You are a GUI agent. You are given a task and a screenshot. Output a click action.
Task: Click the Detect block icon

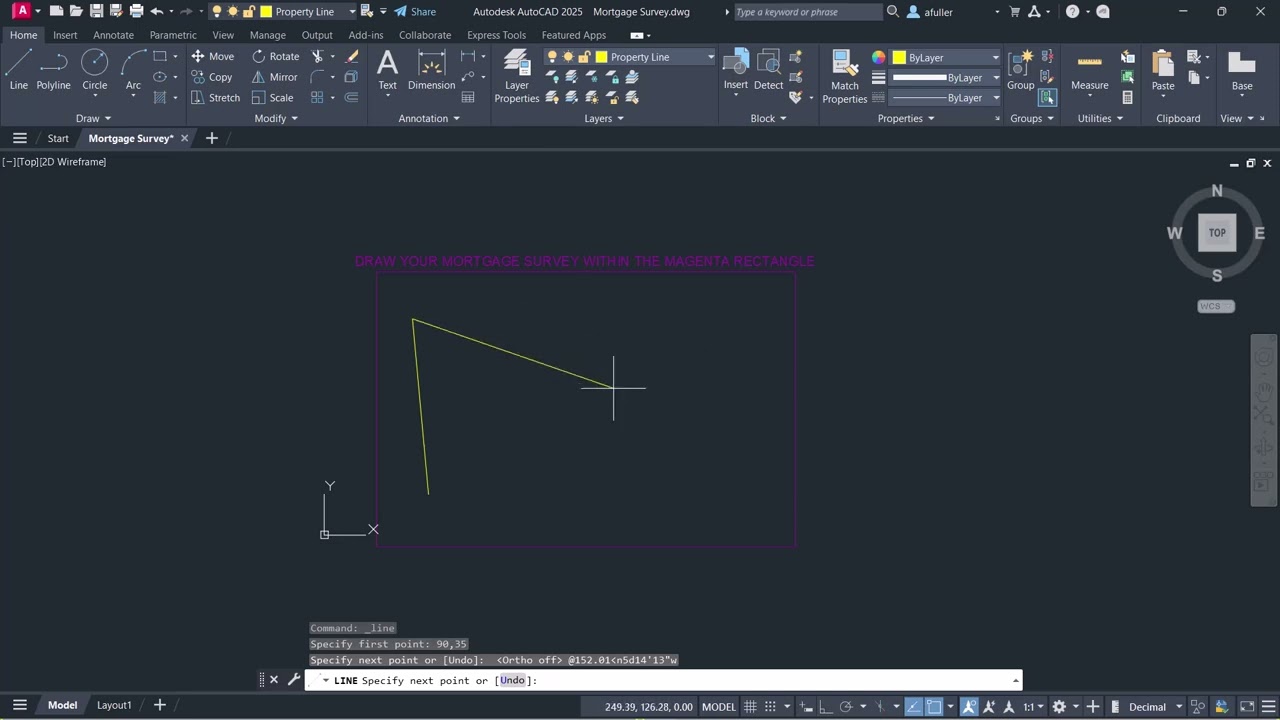pyautogui.click(x=768, y=70)
